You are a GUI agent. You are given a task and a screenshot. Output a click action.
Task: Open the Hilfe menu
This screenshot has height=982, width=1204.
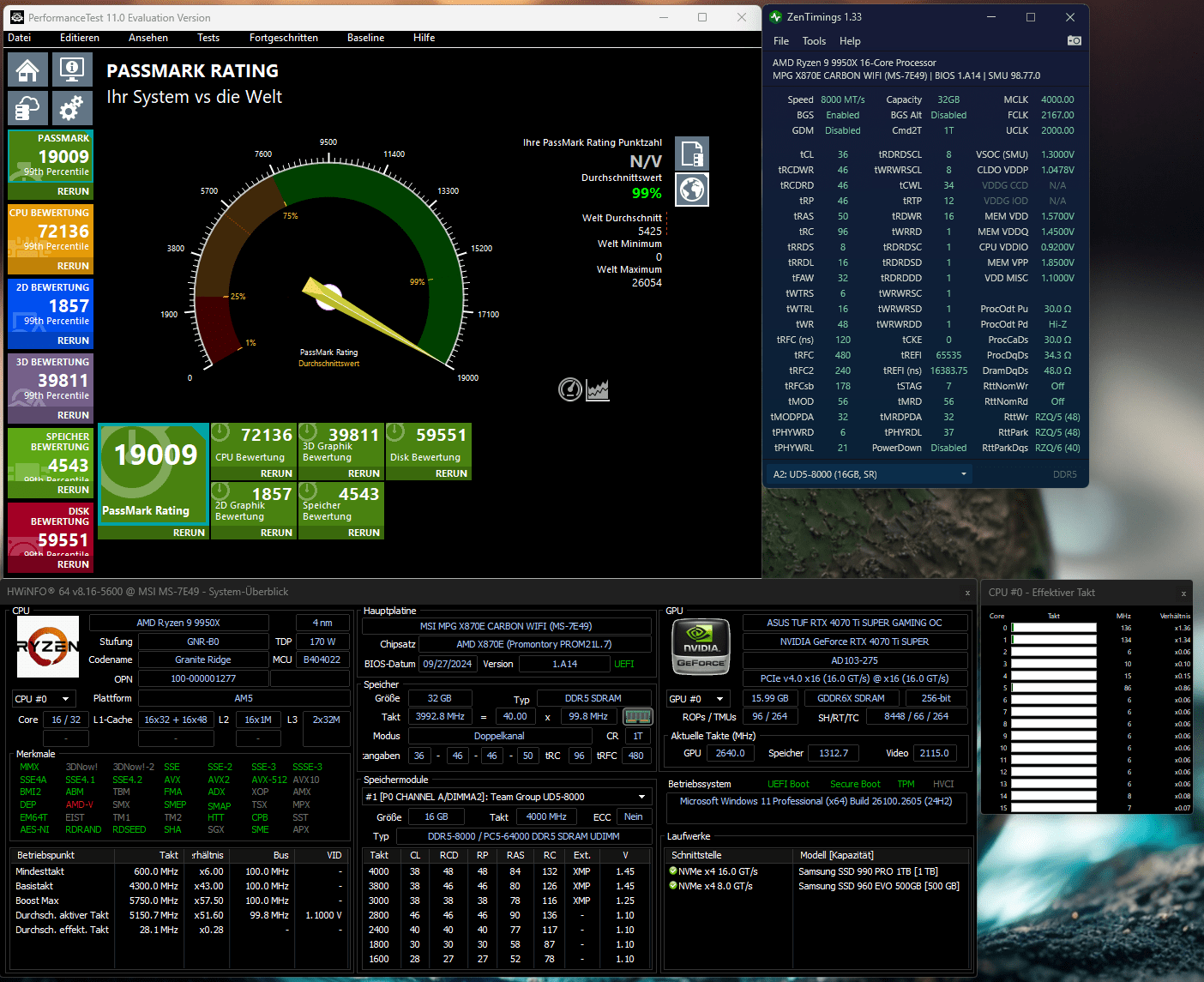[424, 38]
